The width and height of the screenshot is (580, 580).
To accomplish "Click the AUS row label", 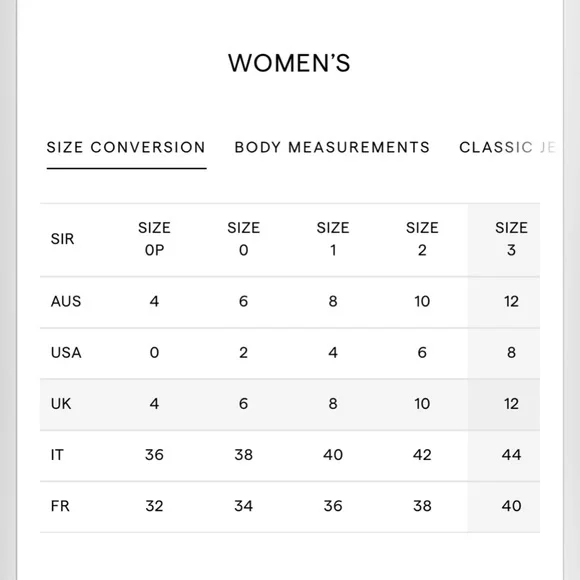I will pyautogui.click(x=66, y=301).
